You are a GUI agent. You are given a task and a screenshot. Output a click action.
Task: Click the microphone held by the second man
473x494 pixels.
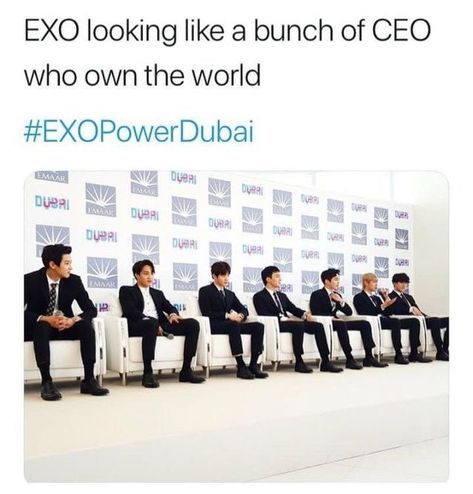point(167,334)
